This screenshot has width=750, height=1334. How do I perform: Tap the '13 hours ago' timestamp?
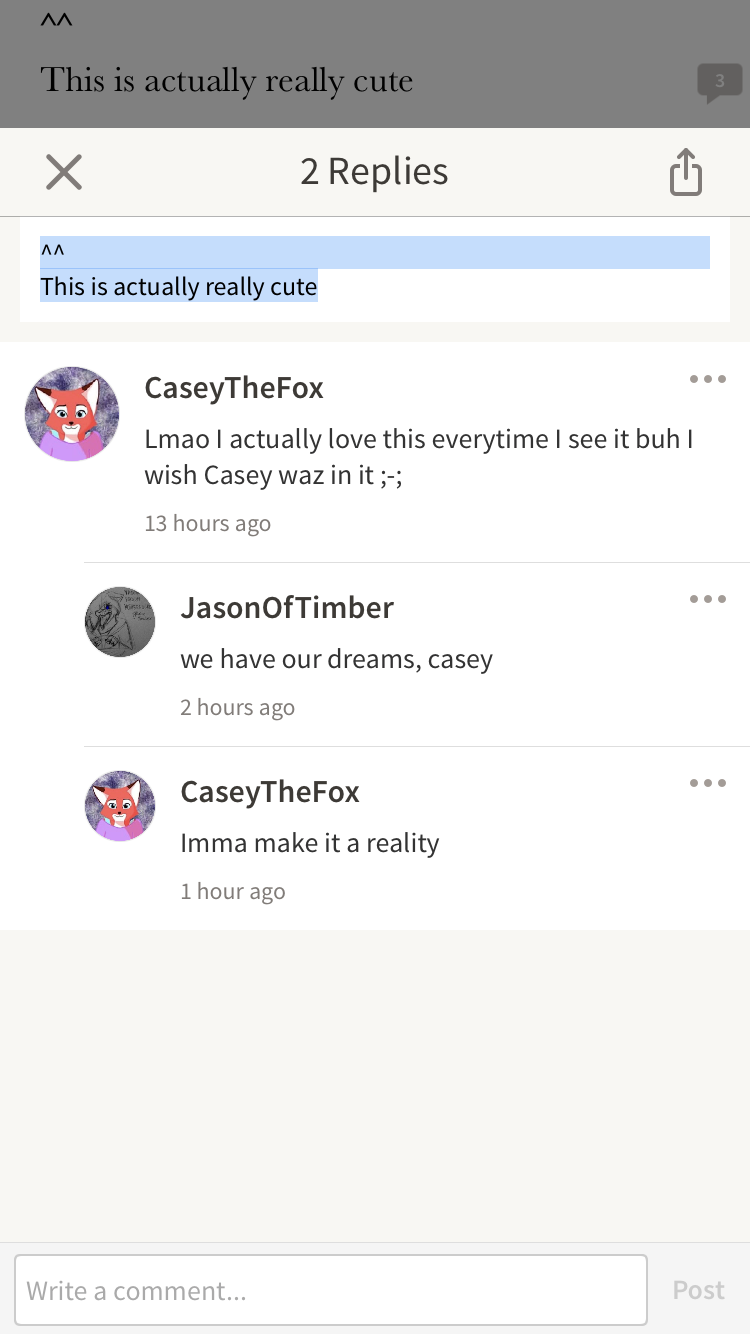point(208,523)
